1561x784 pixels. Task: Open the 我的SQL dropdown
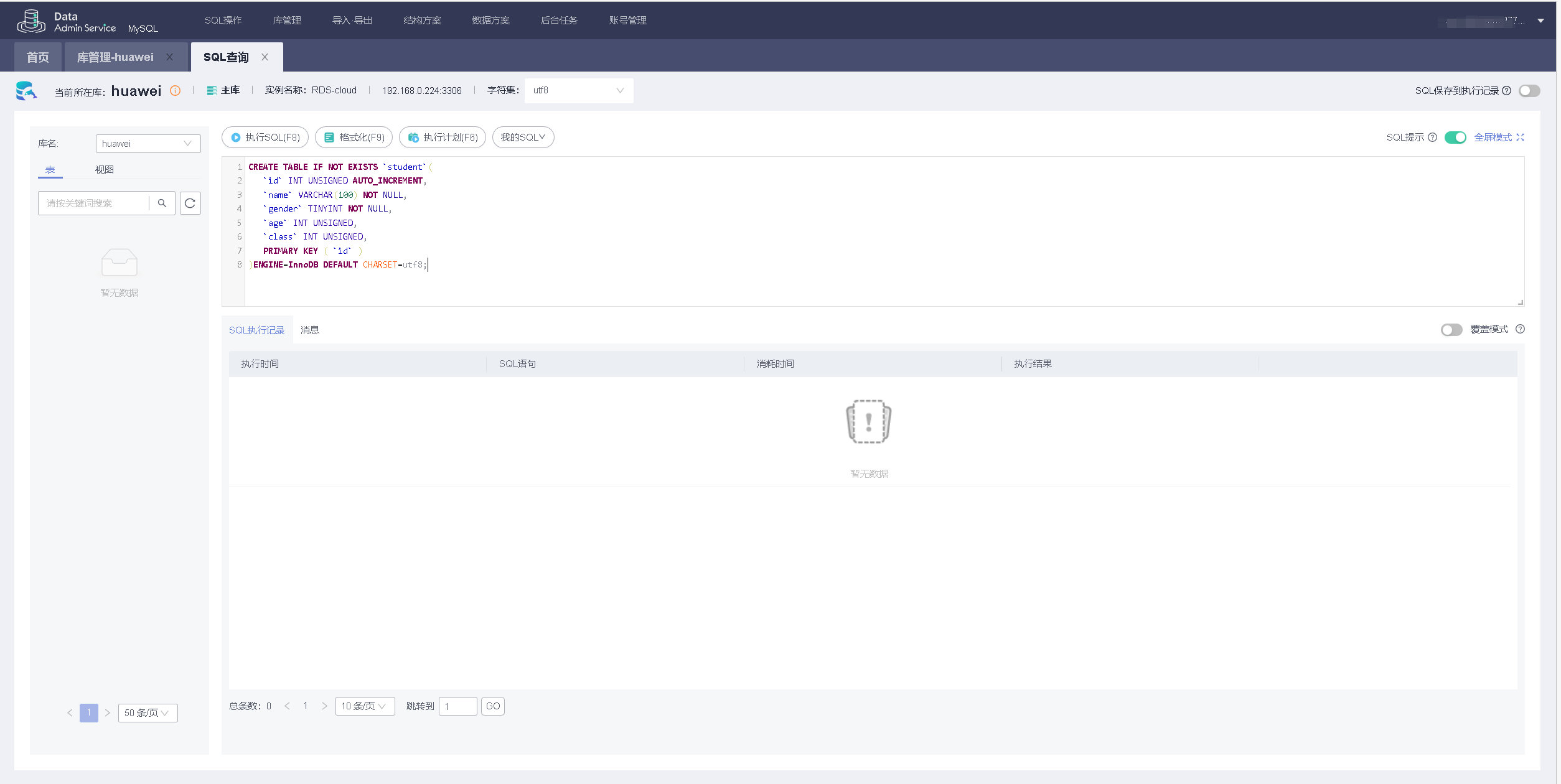coord(523,138)
